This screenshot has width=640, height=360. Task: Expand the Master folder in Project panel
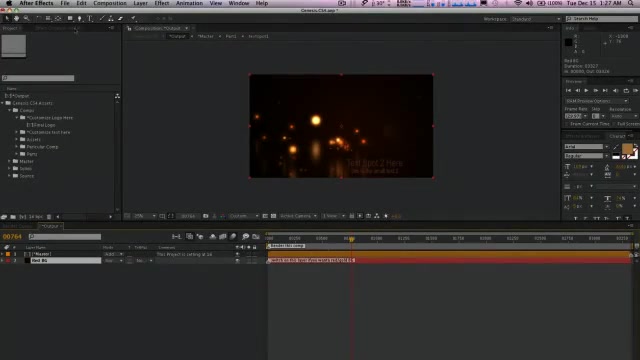click(x=9, y=161)
